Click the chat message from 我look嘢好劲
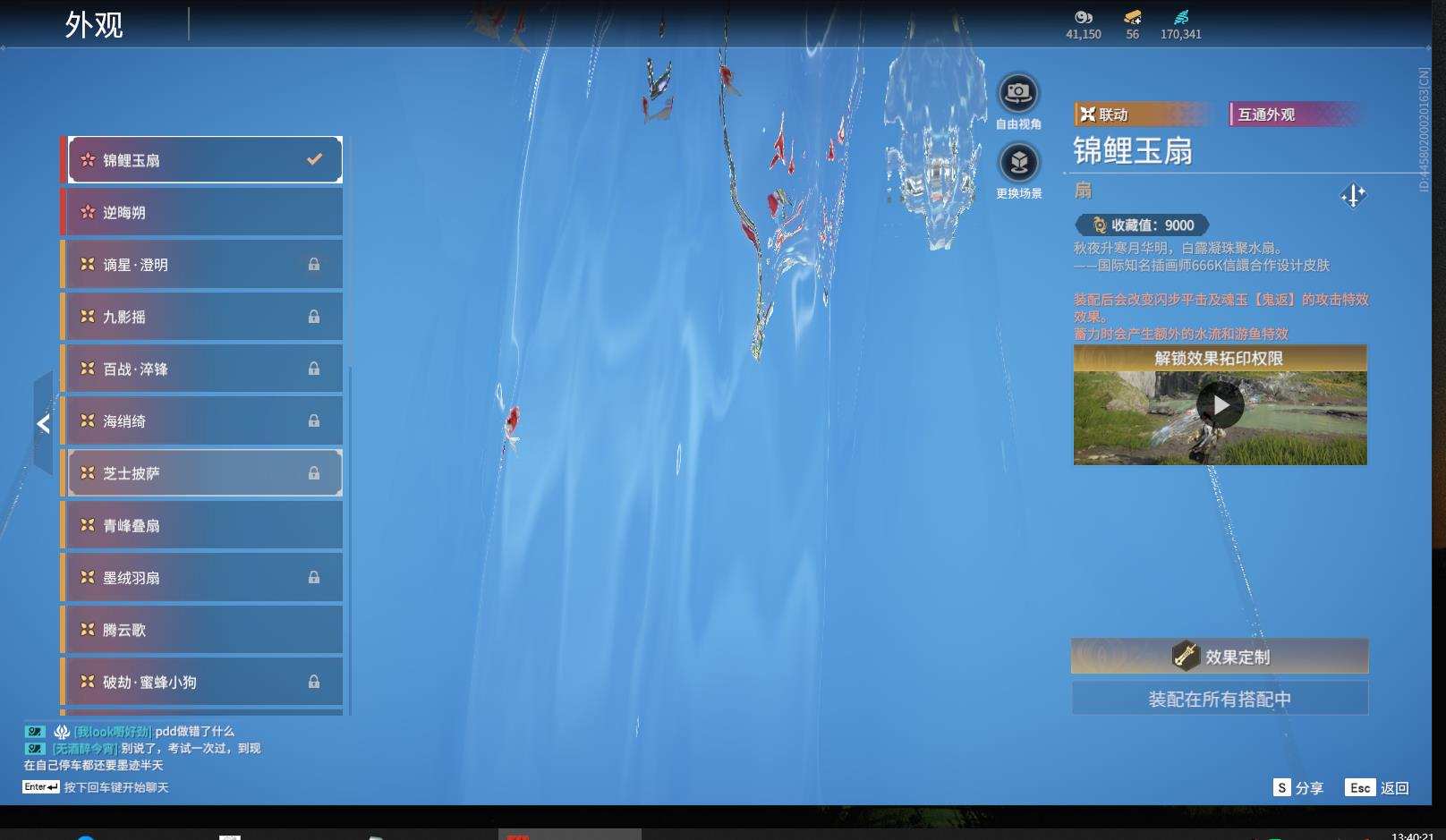Image resolution: width=1446 pixels, height=840 pixels. (130, 731)
